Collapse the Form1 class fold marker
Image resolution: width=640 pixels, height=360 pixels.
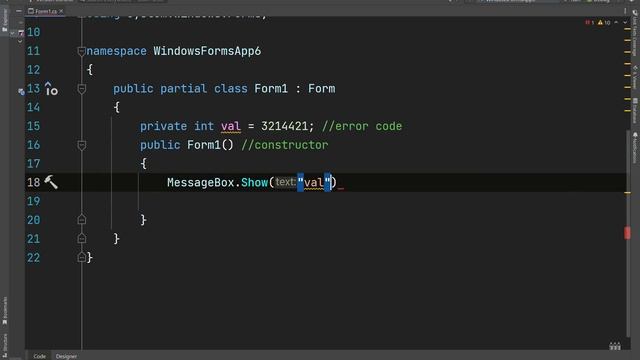(x=82, y=89)
